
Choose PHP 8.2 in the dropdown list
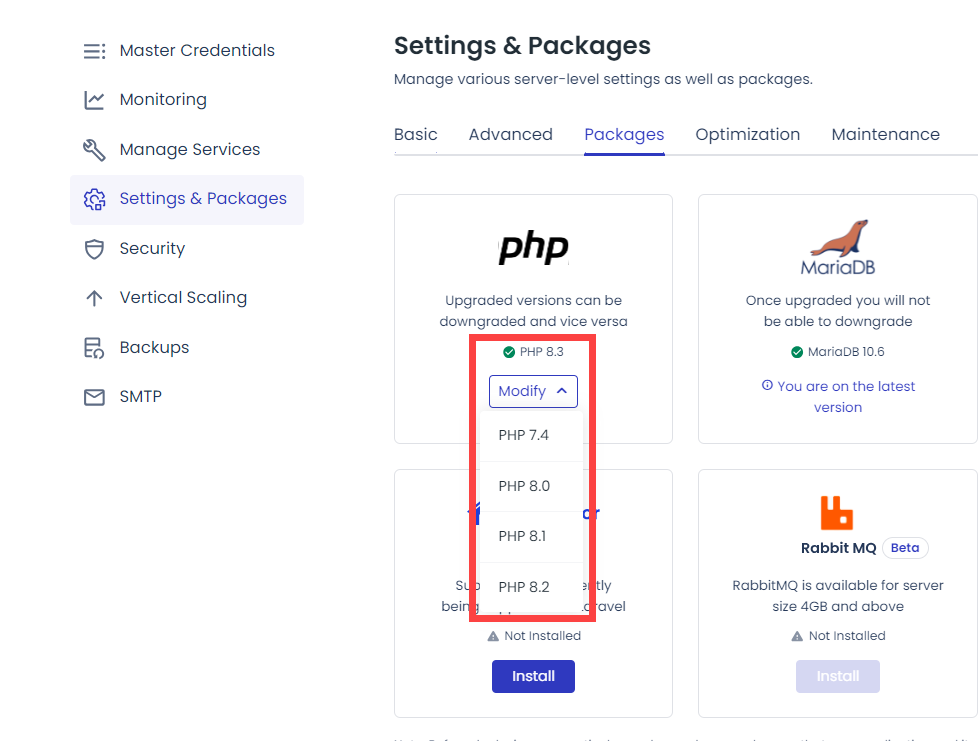tap(524, 587)
